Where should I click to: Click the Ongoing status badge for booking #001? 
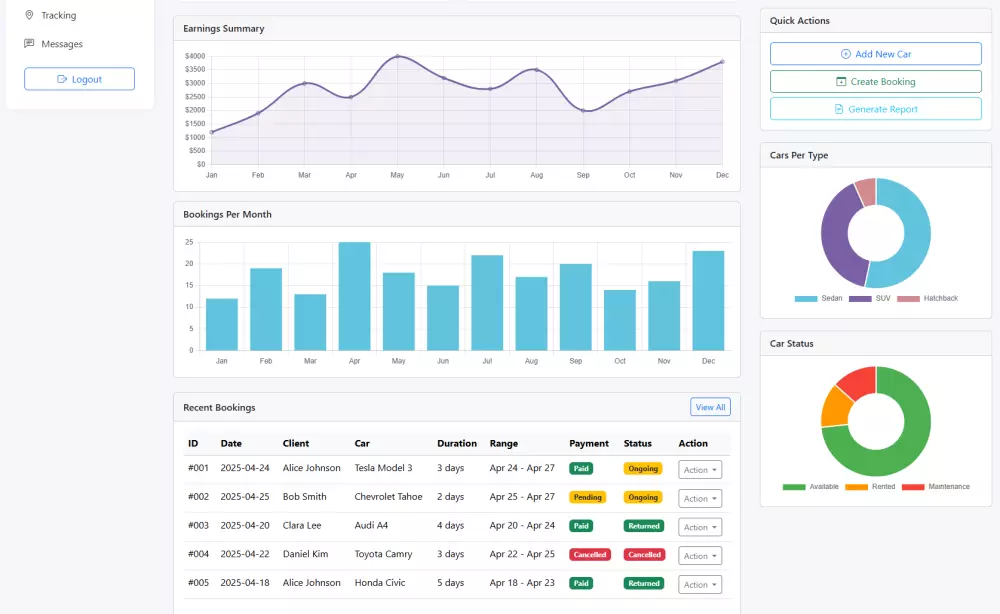click(x=643, y=469)
